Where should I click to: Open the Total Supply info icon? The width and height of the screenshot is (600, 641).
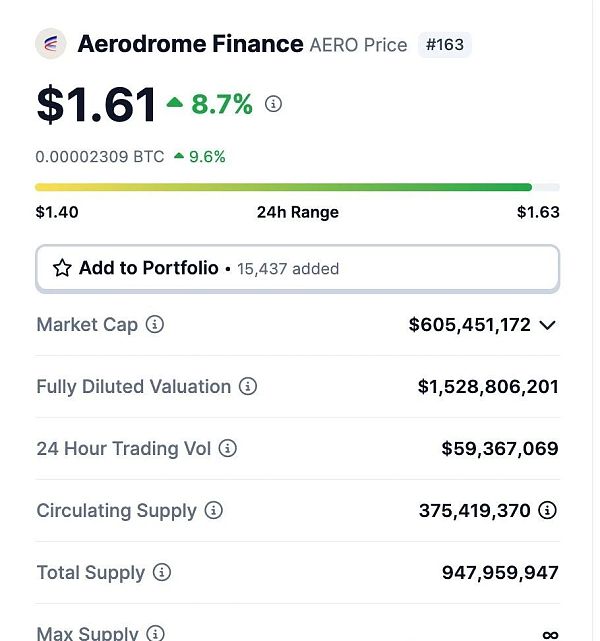click(x=161, y=573)
